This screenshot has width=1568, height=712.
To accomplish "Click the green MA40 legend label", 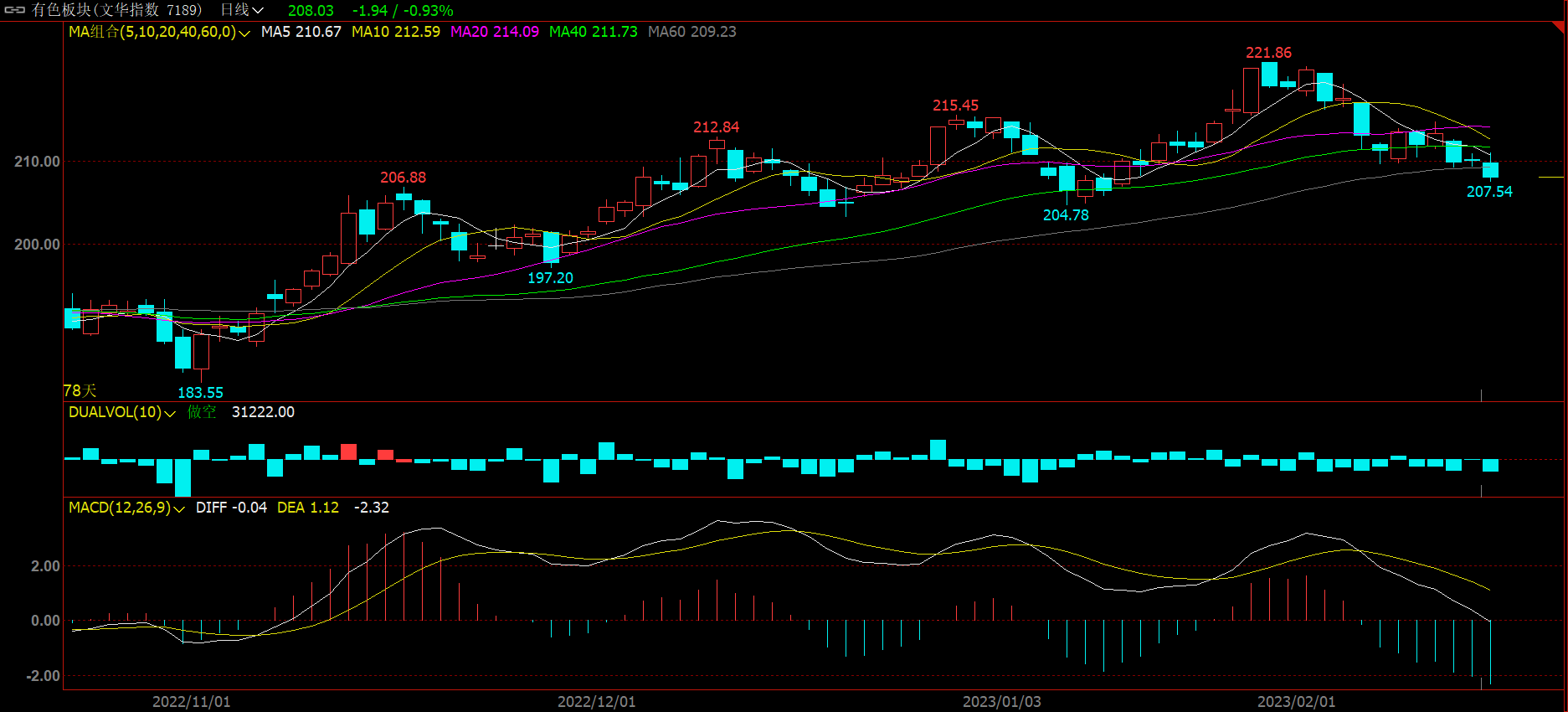I will pyautogui.click(x=593, y=32).
